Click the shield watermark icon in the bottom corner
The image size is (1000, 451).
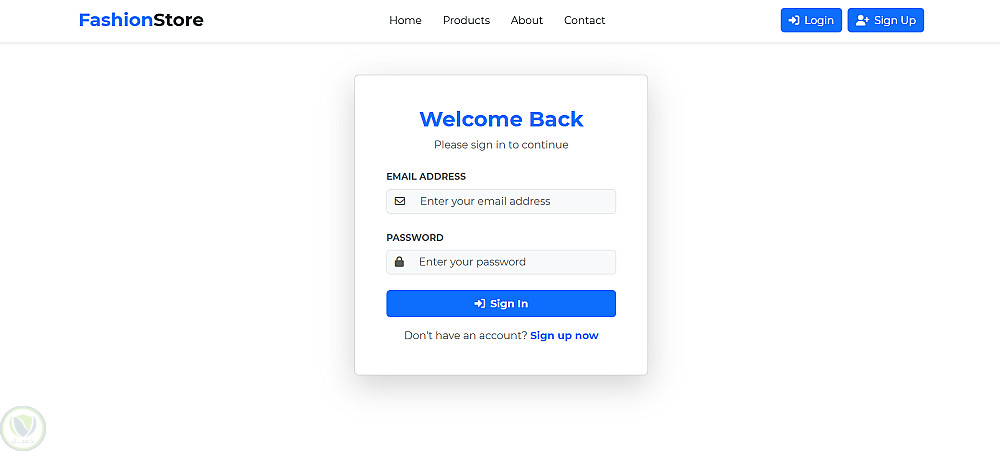tap(23, 428)
